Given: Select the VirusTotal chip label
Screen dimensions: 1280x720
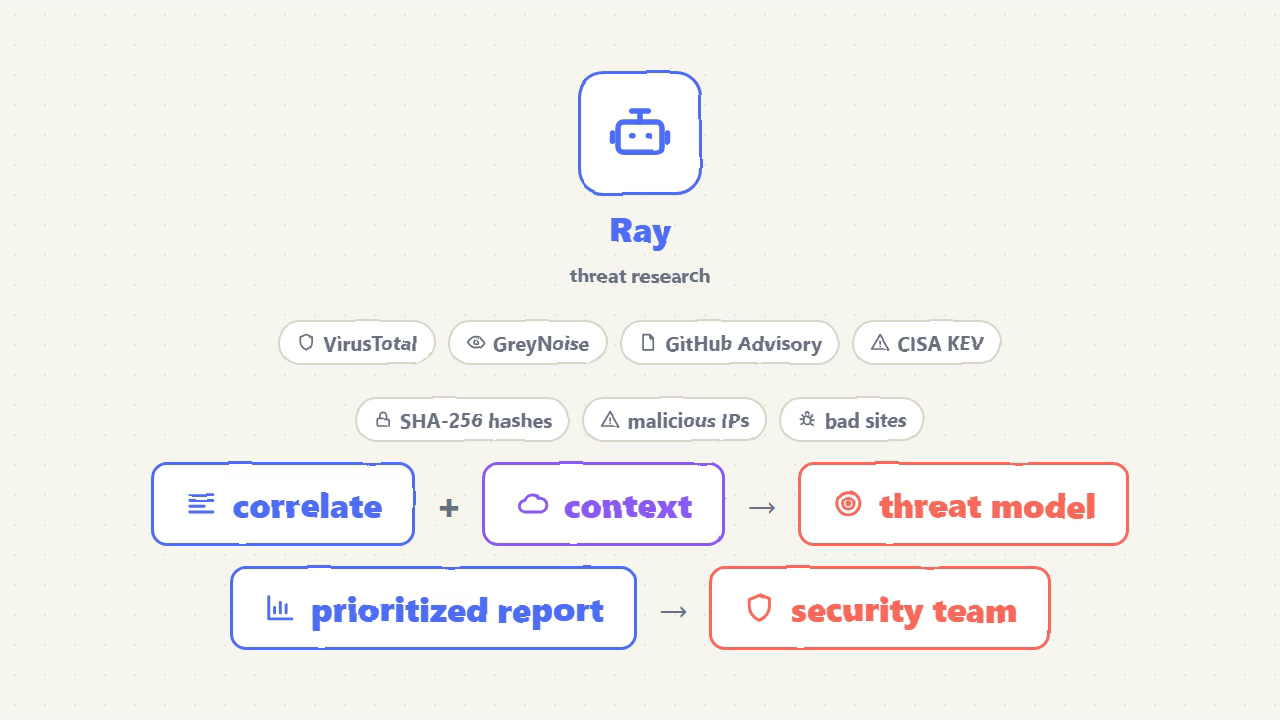Looking at the screenshot, I should tap(370, 343).
